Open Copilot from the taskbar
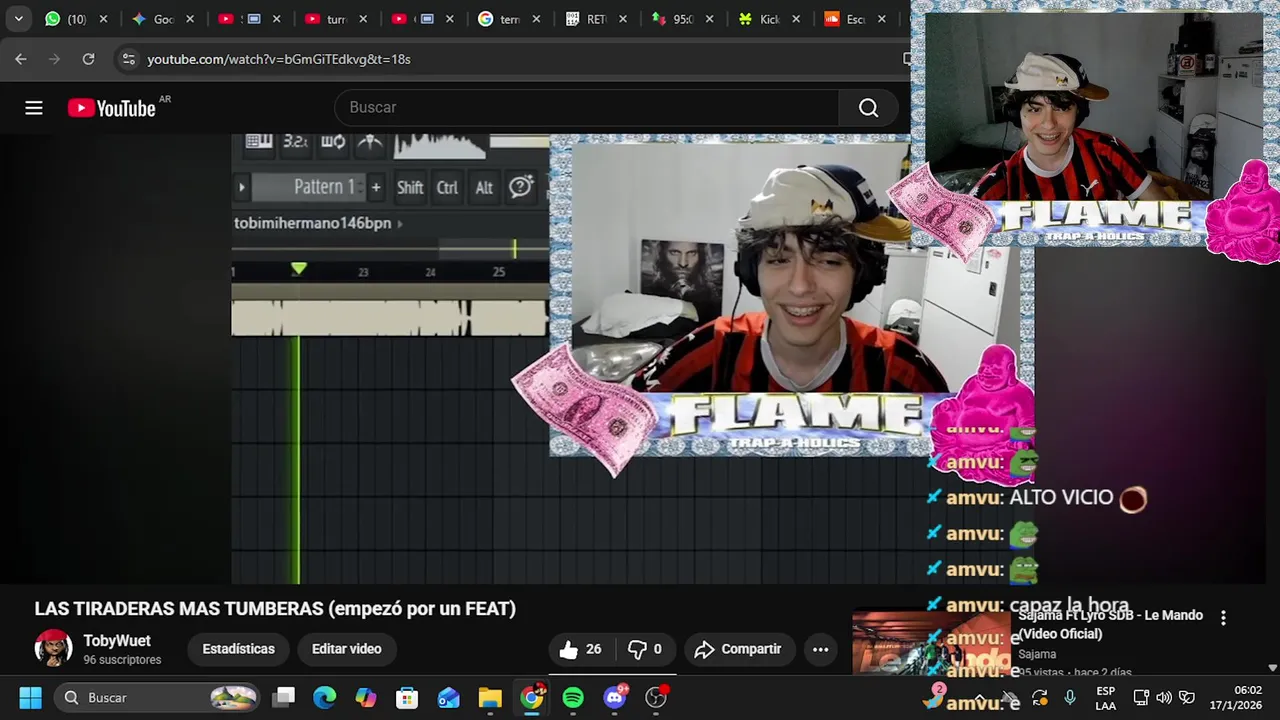 [366, 698]
